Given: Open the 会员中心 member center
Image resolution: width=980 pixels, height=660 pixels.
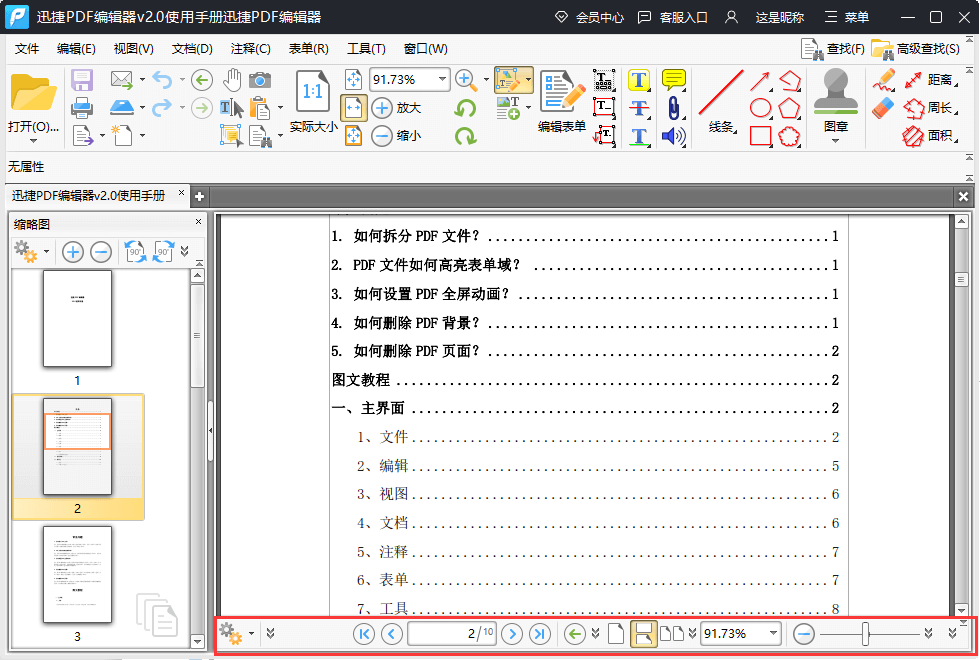Looking at the screenshot, I should click(x=589, y=17).
